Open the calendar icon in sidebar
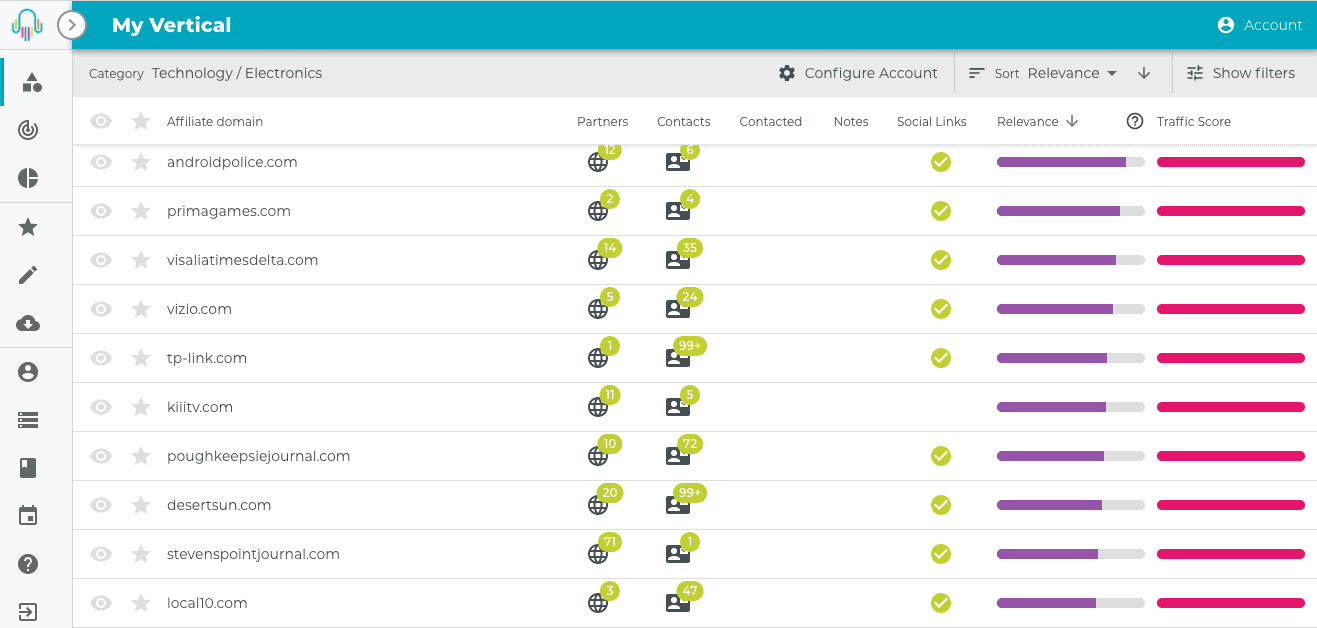 [x=29, y=516]
